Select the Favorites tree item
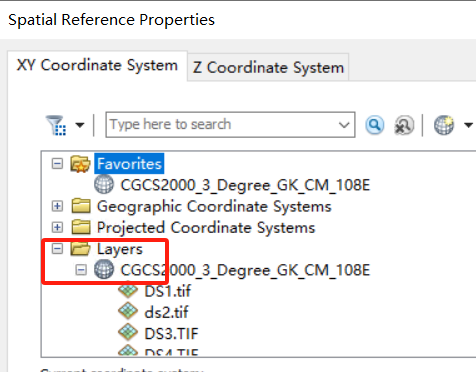476x372 pixels. coord(129,164)
